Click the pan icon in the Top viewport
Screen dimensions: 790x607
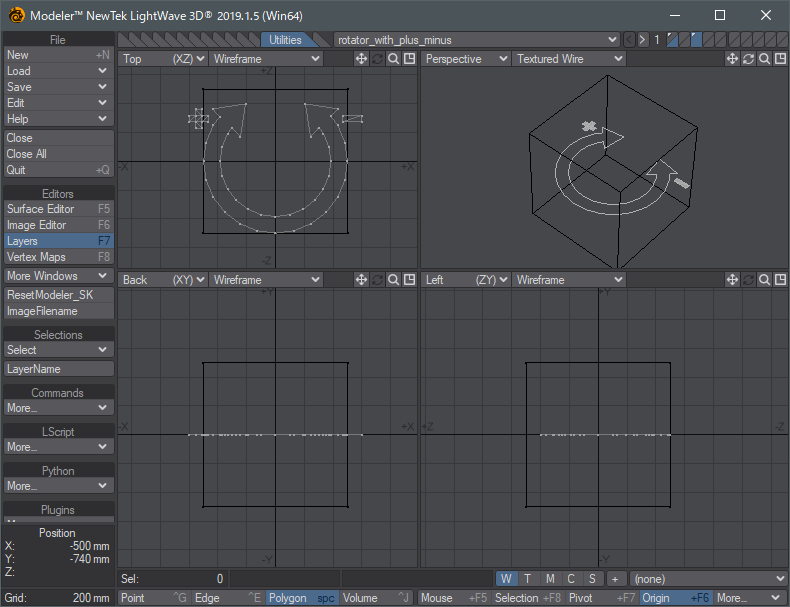click(x=362, y=59)
